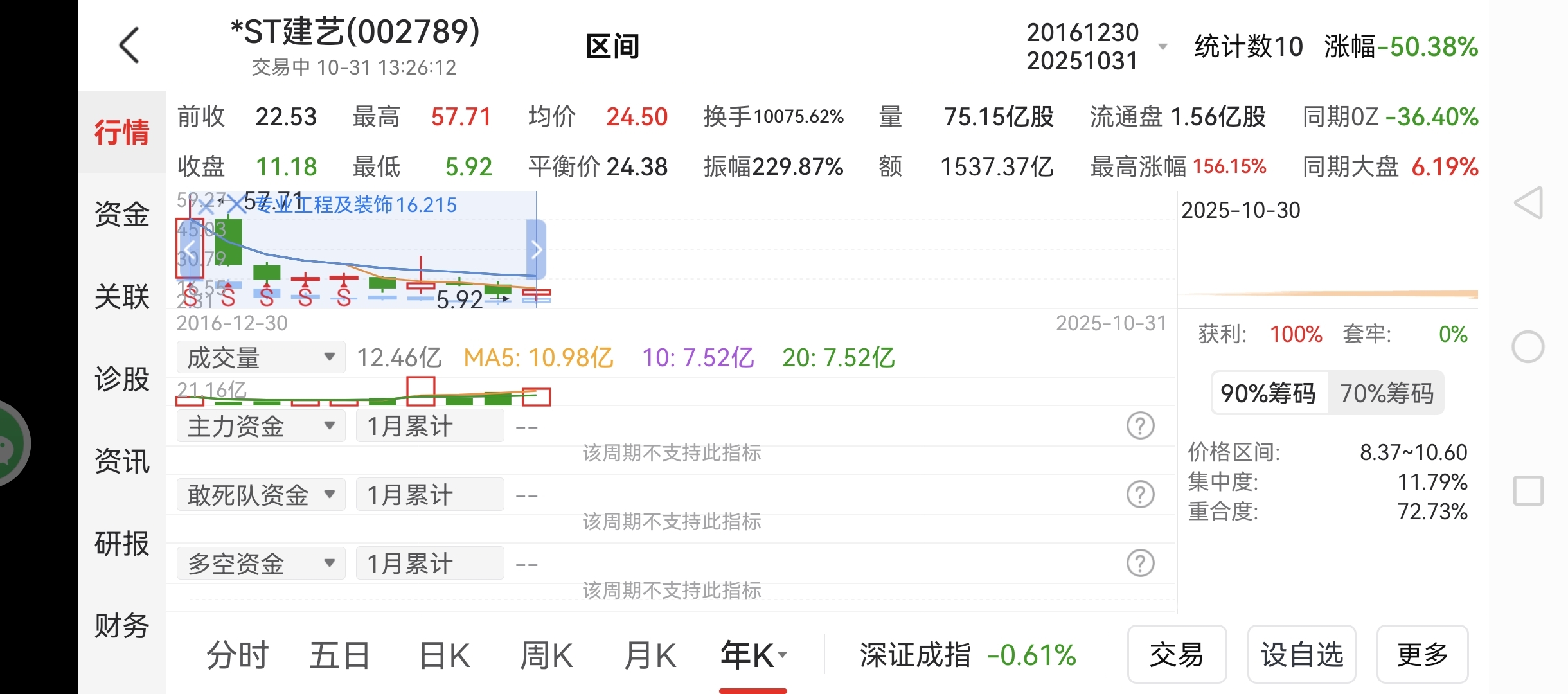Expand the date range dropdown arrow
This screenshot has height=694, width=1568.
1162,47
